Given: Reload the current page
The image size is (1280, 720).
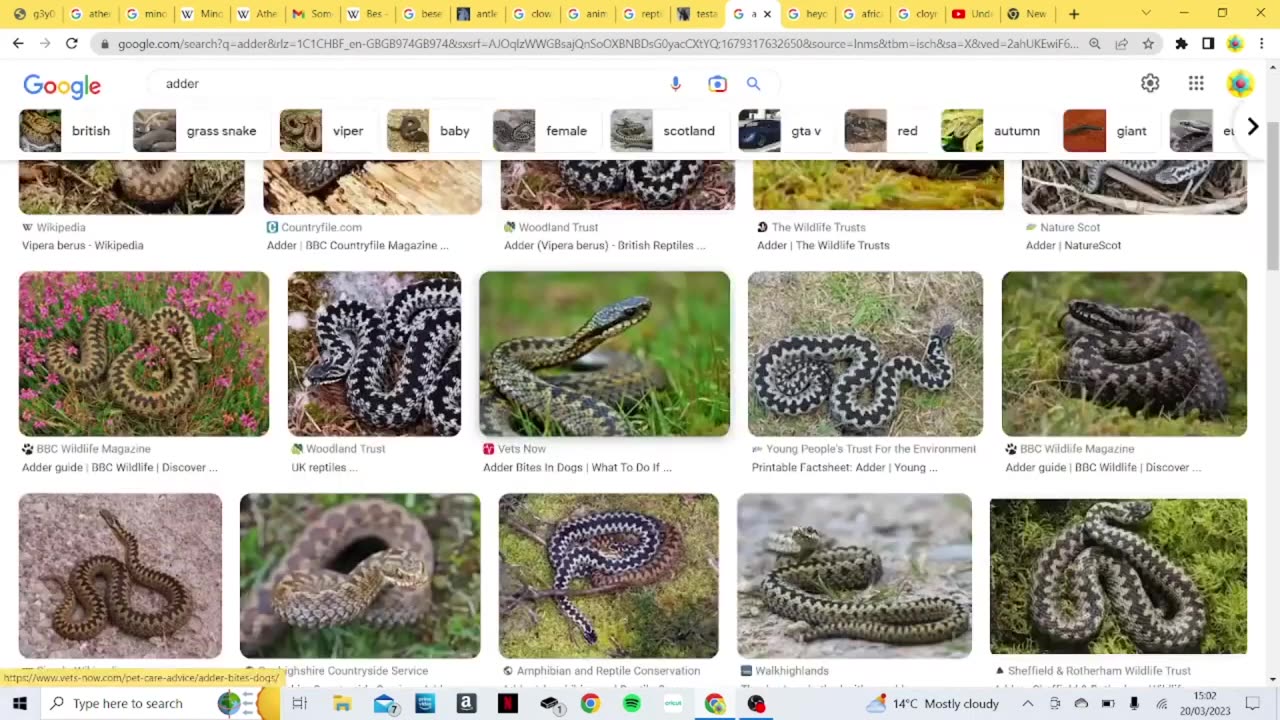Looking at the screenshot, I should pos(71,44).
